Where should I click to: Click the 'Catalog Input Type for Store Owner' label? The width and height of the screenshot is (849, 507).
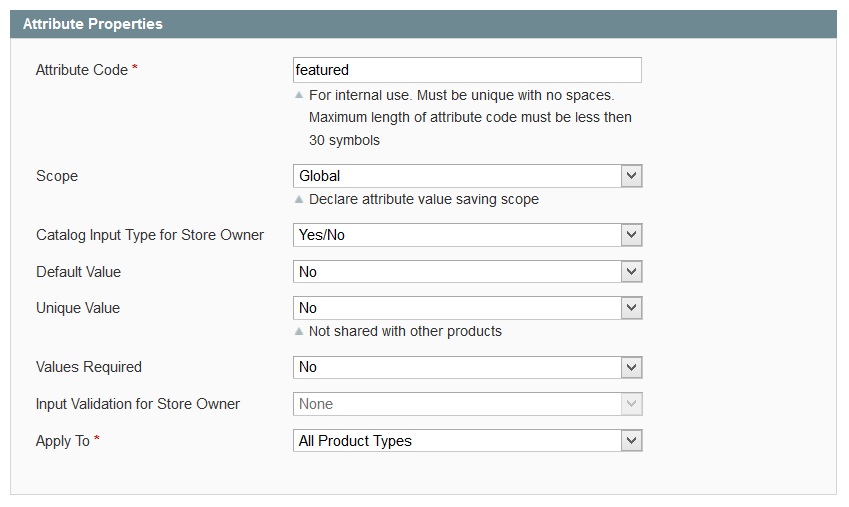click(150, 235)
